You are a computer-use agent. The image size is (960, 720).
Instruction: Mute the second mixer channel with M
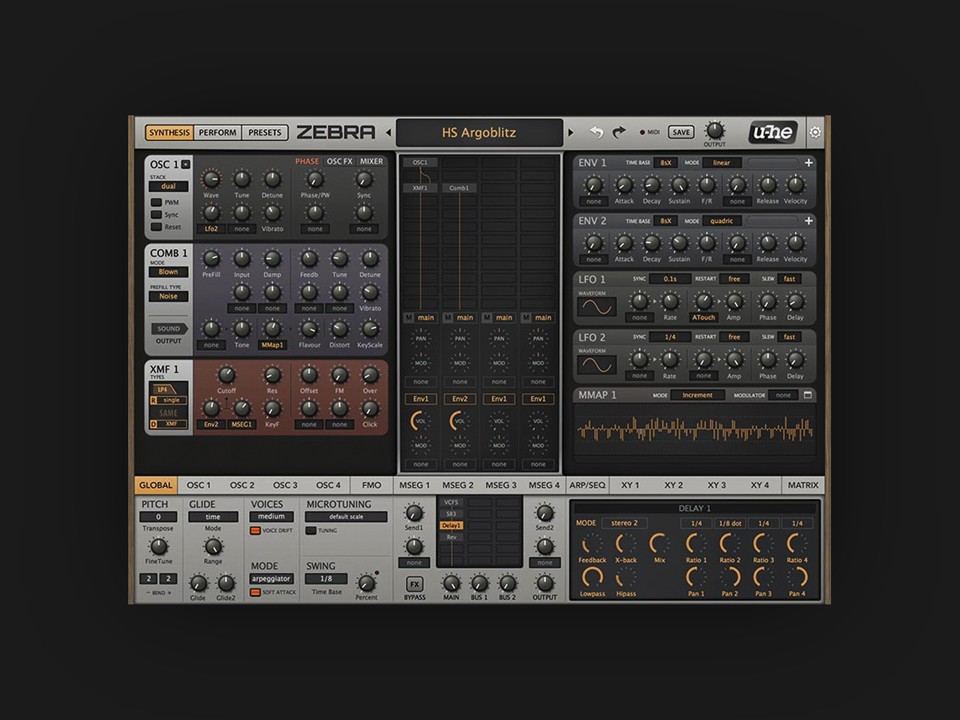pos(448,318)
